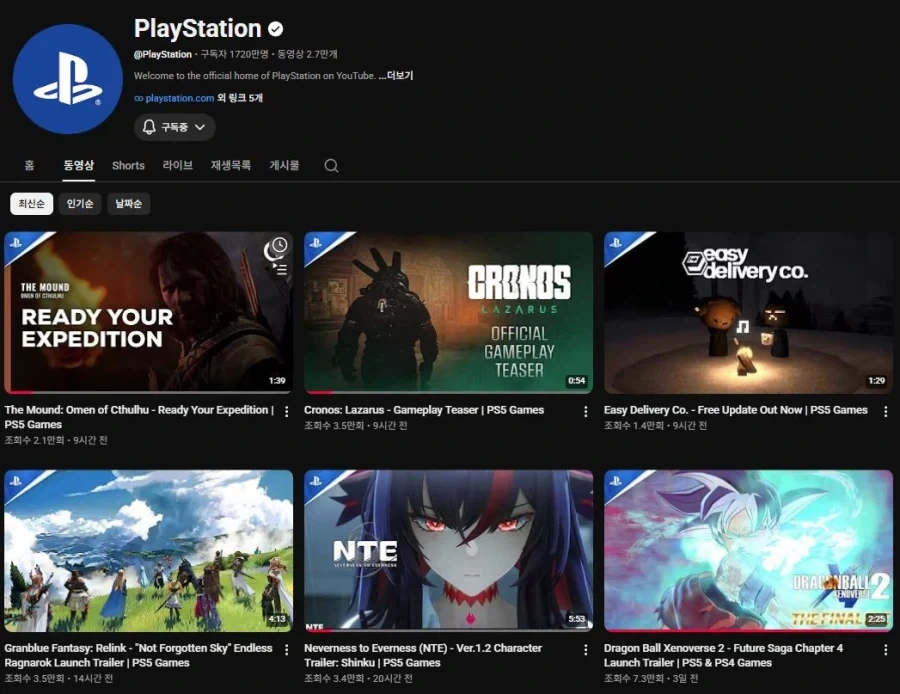Expand channel description via 더보기

point(395,76)
